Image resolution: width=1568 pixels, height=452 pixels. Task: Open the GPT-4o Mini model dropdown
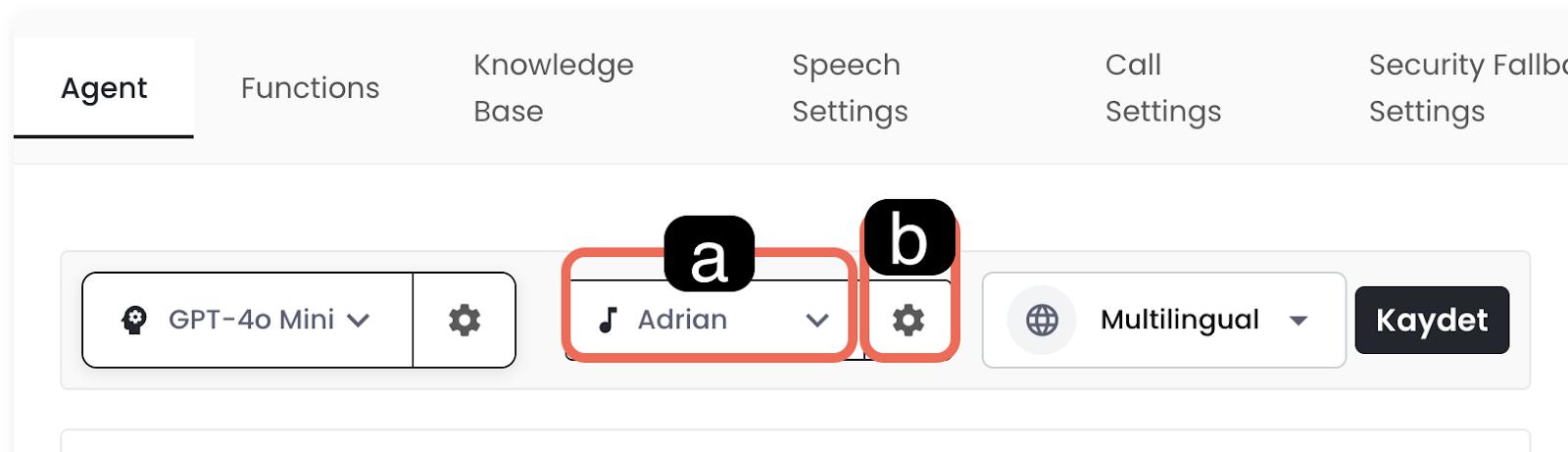[250, 320]
